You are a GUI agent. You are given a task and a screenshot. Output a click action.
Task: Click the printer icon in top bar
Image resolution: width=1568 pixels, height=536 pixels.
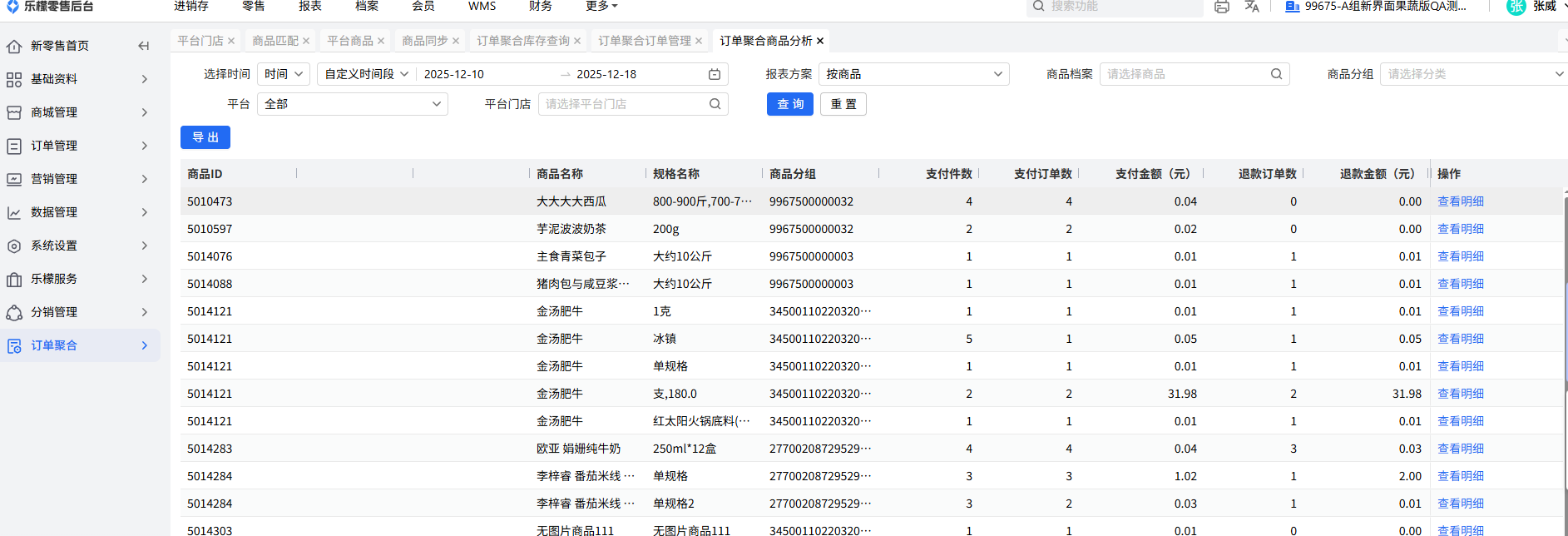[x=1221, y=7]
